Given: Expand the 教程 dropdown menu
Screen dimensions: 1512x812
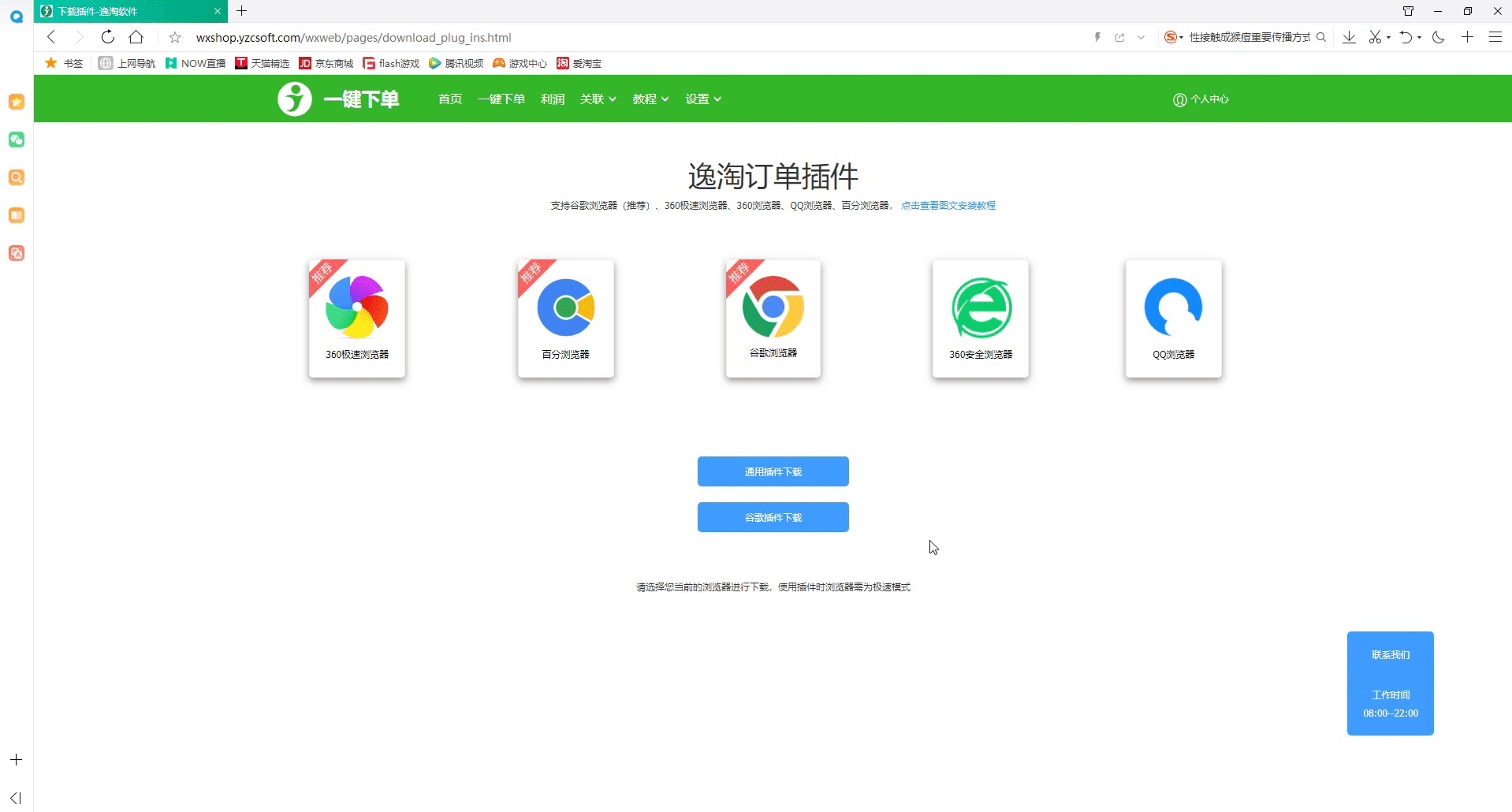Looking at the screenshot, I should tap(650, 99).
